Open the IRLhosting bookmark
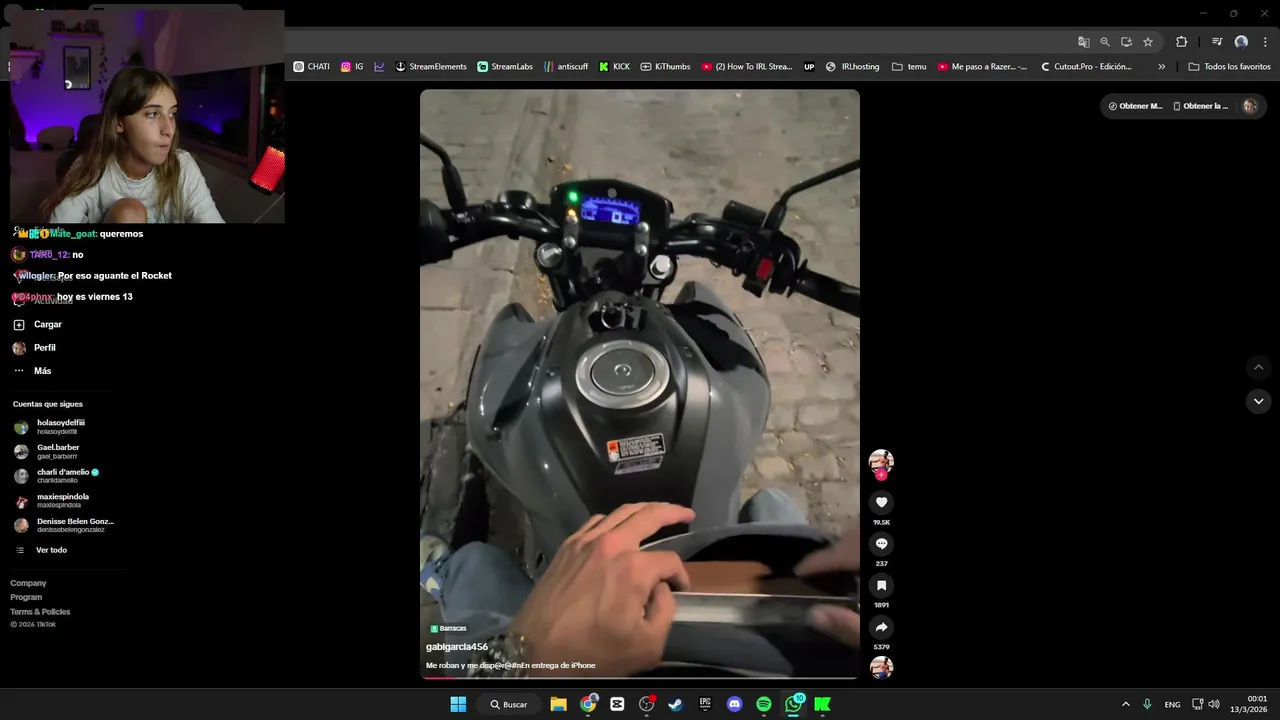The width and height of the screenshot is (1280, 720). pos(852,67)
